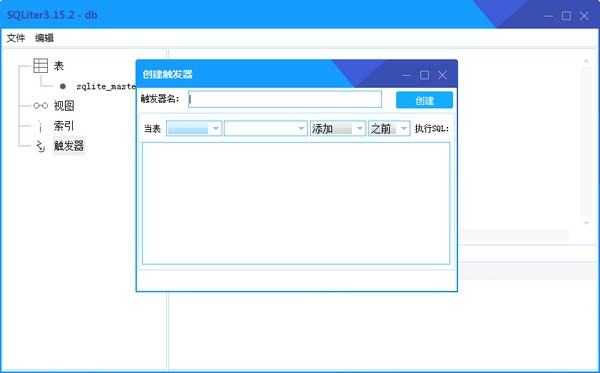Click the SQLiter3.15.2 - db window title
The image size is (600, 373).
(x=52, y=15)
